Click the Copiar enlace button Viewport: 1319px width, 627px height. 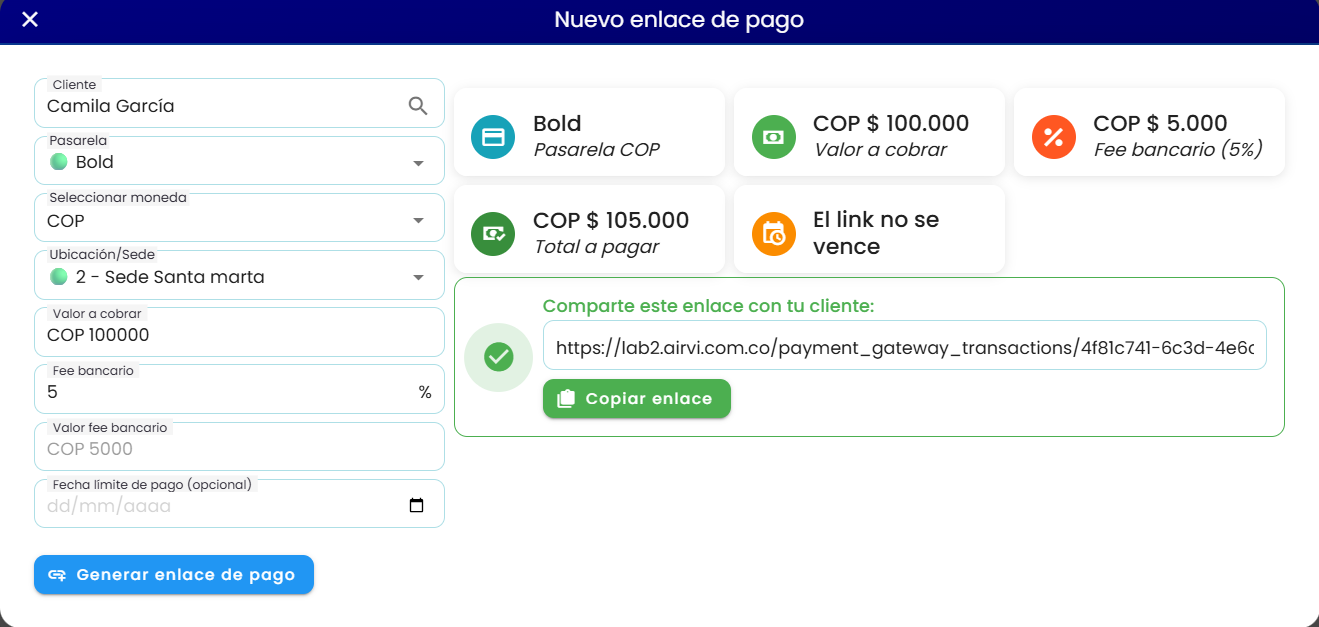coord(637,399)
